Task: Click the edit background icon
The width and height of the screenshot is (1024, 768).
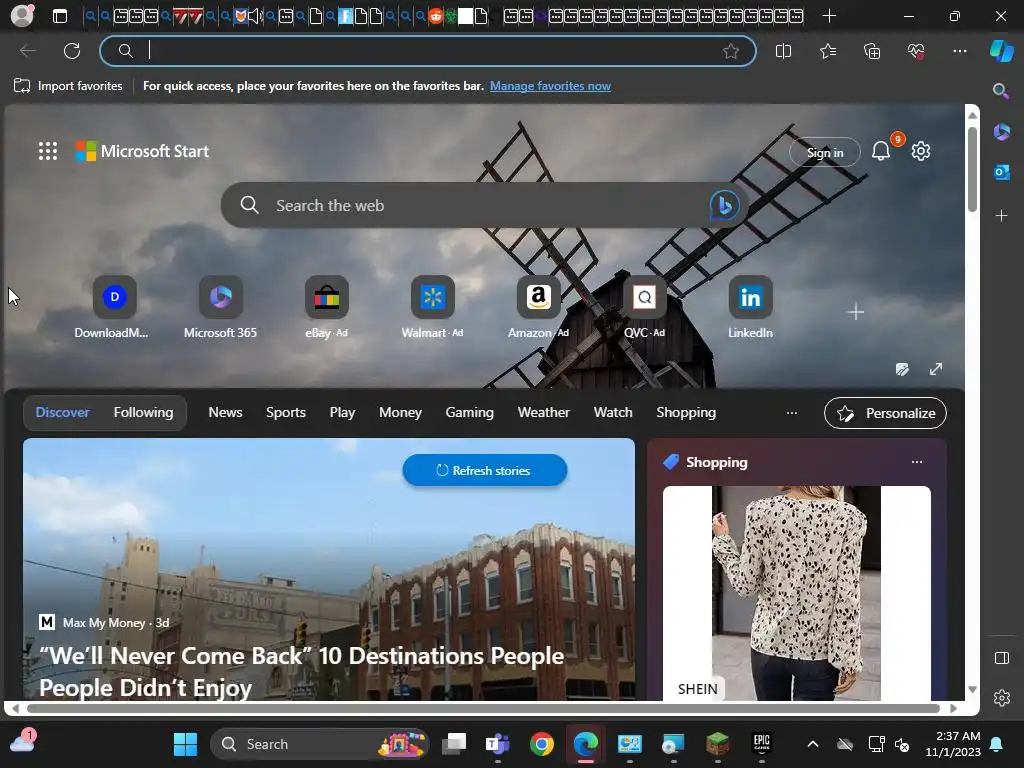Action: [x=903, y=370]
